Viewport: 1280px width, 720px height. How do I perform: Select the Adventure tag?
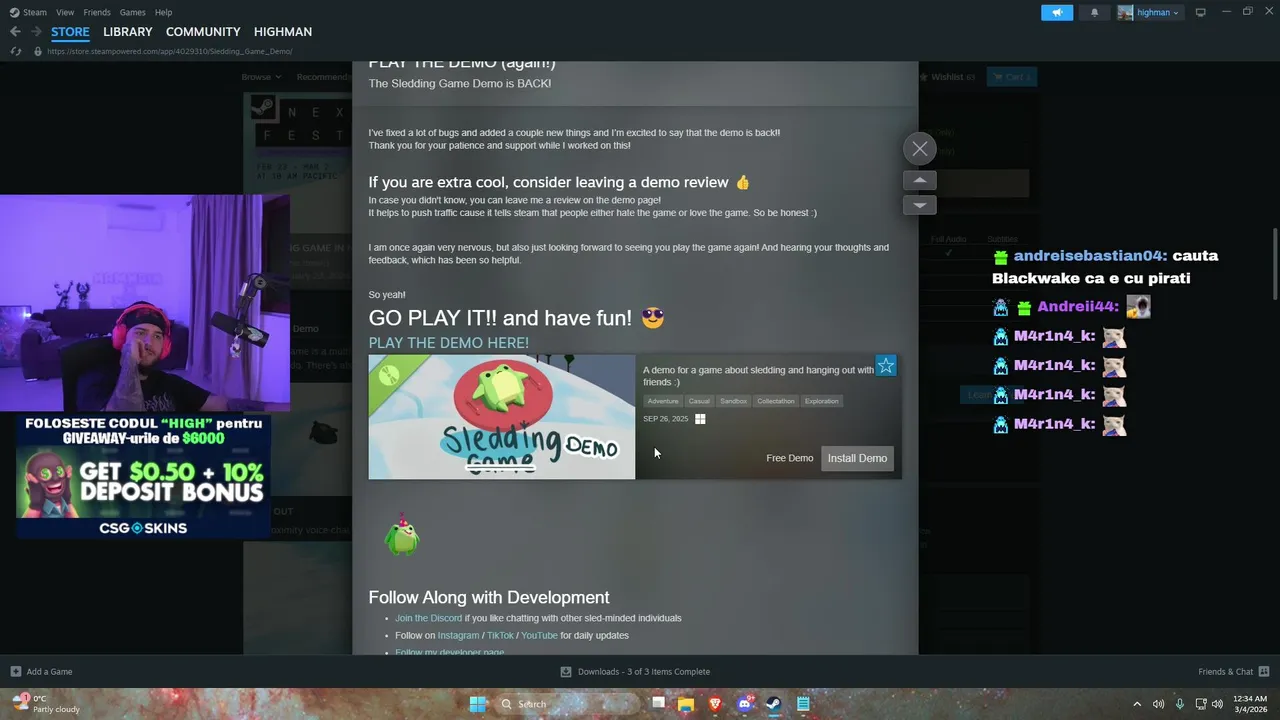coord(662,401)
